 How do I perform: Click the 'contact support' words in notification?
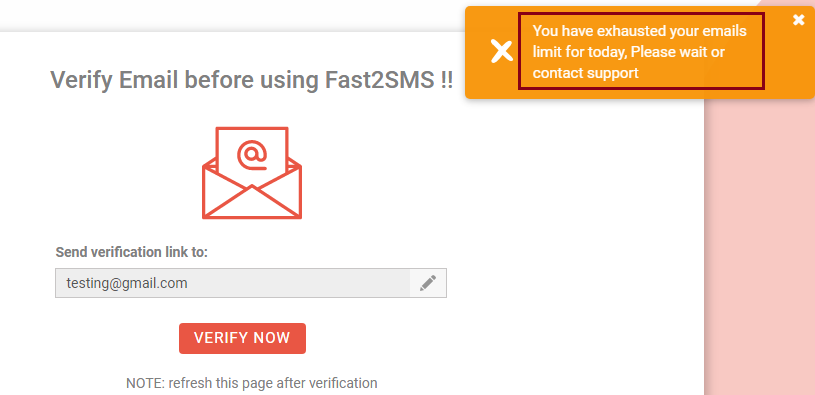[x=585, y=73]
